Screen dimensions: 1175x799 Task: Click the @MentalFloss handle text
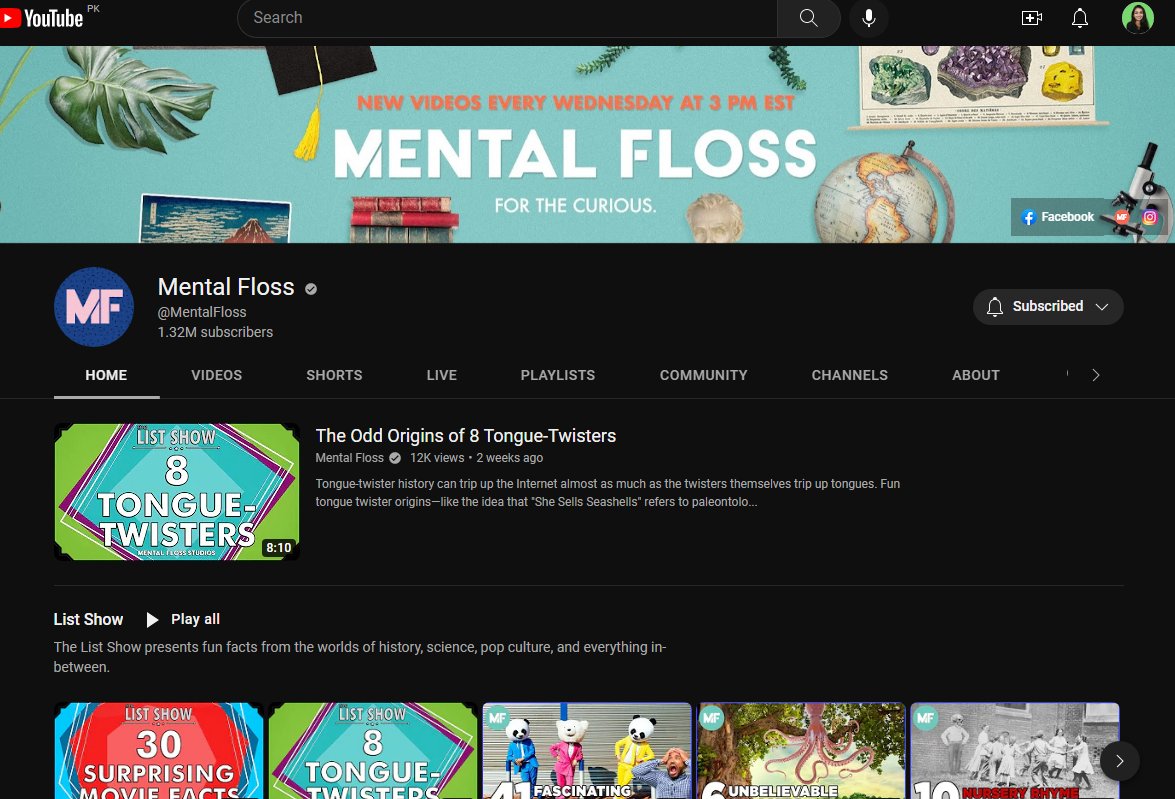click(202, 312)
